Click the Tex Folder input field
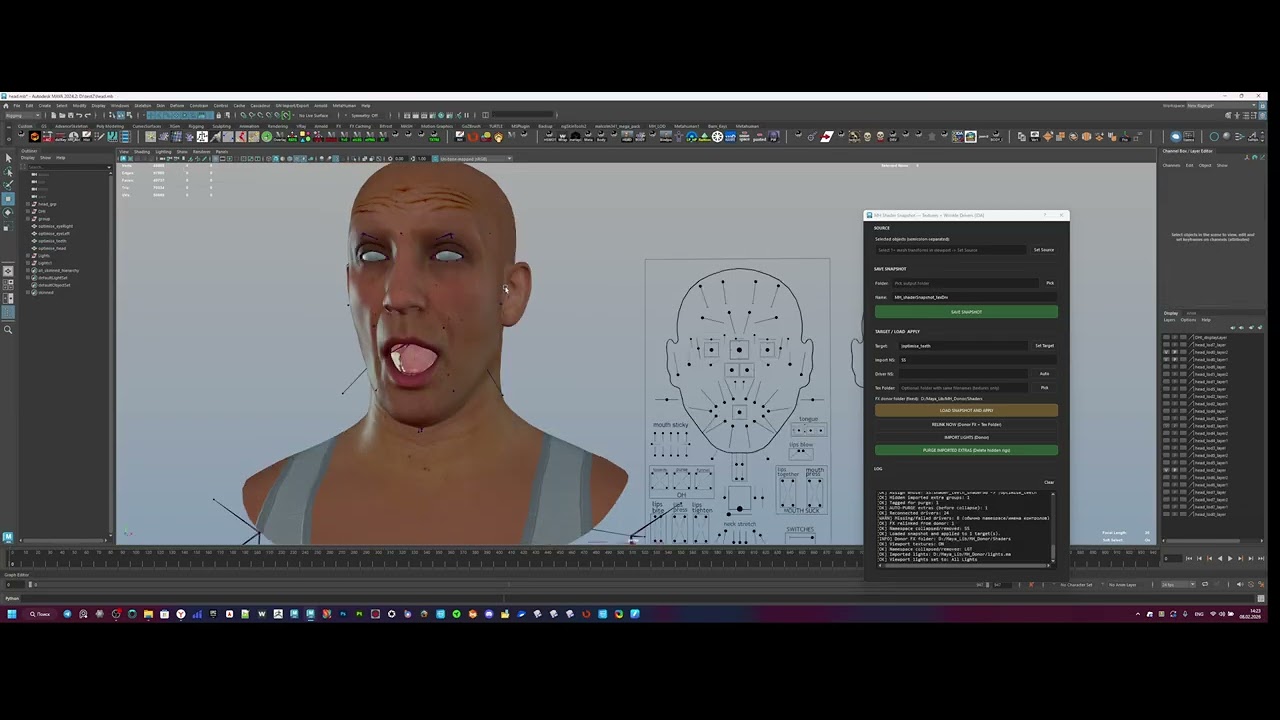Screen dimensions: 1280x720 [963, 388]
